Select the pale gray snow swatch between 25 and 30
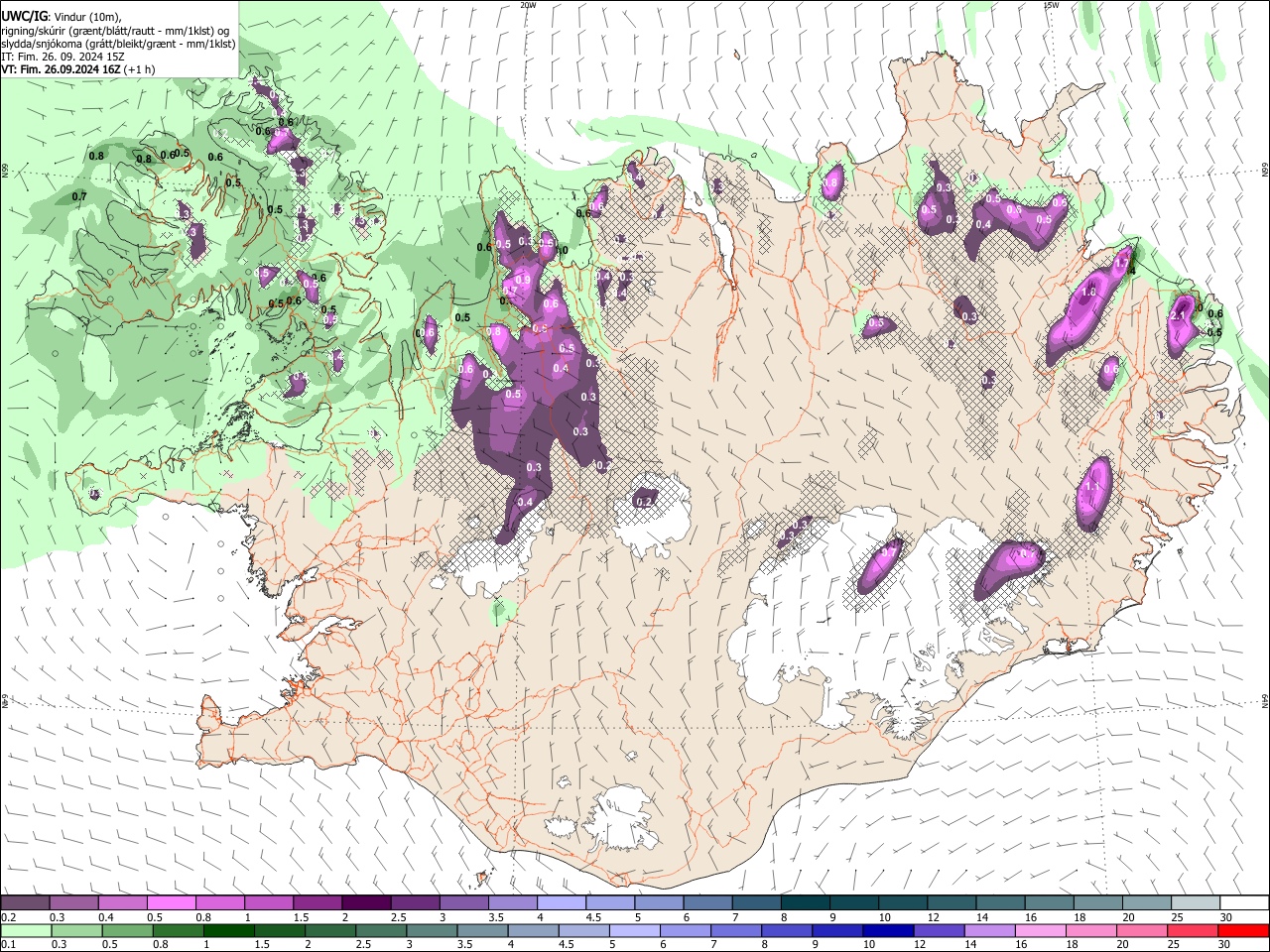Image resolution: width=1270 pixels, height=952 pixels. point(1196,902)
